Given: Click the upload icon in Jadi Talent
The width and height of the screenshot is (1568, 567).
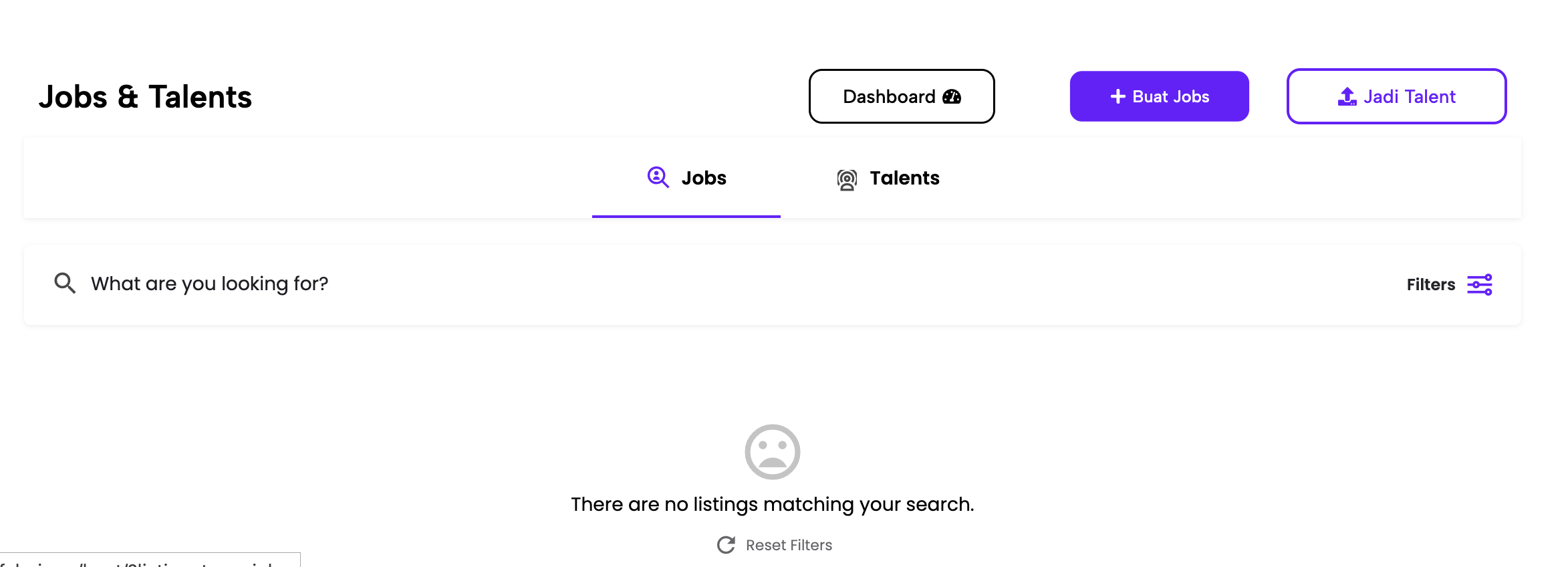Looking at the screenshot, I should click(x=1347, y=97).
